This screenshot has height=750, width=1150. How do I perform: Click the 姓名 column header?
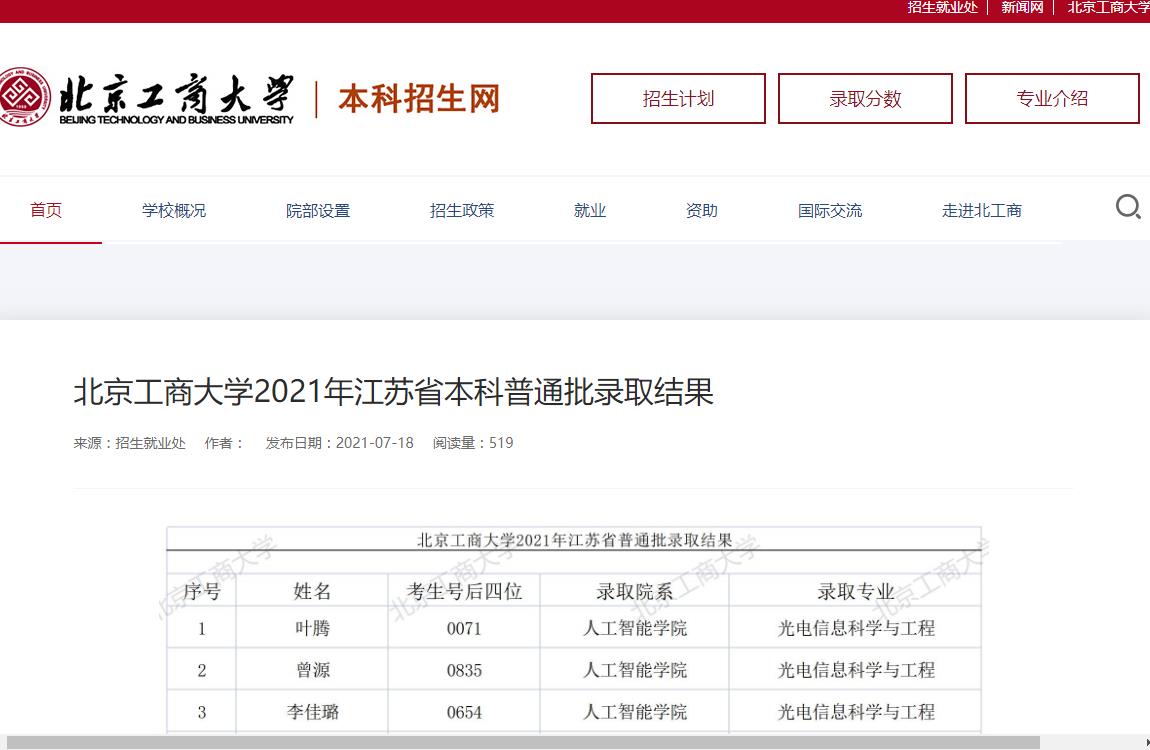(312, 591)
